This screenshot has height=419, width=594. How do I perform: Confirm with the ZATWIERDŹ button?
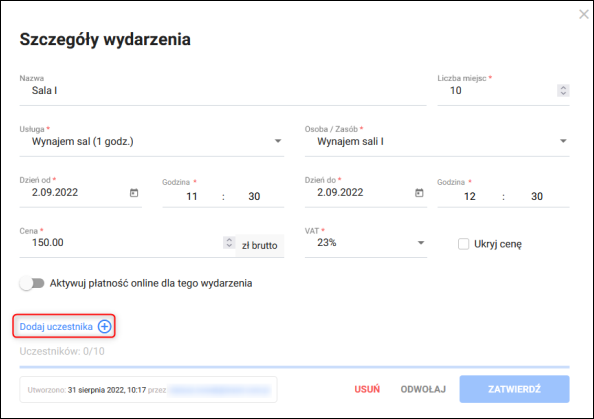click(x=514, y=389)
